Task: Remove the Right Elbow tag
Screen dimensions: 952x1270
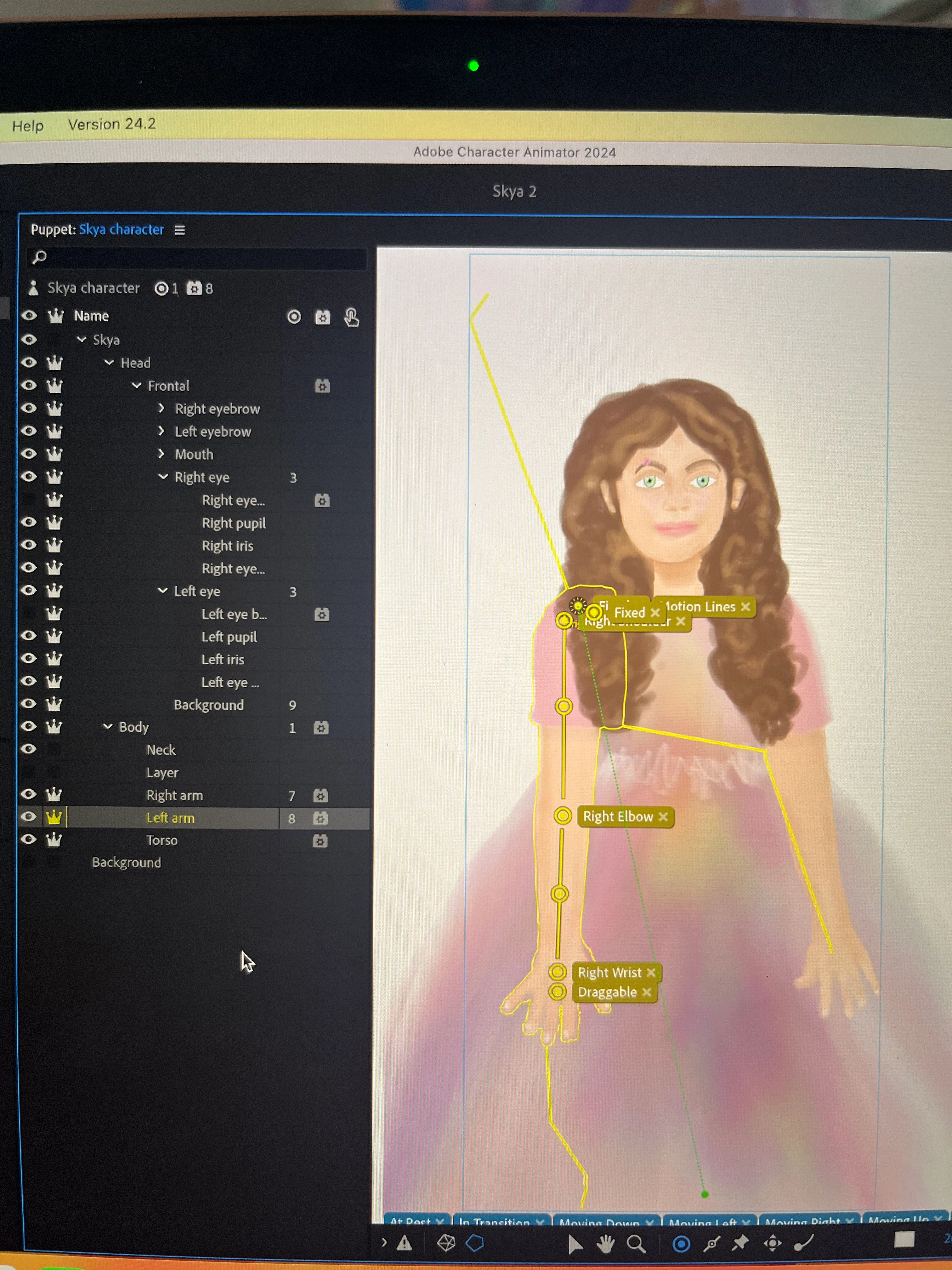Action: 663,816
